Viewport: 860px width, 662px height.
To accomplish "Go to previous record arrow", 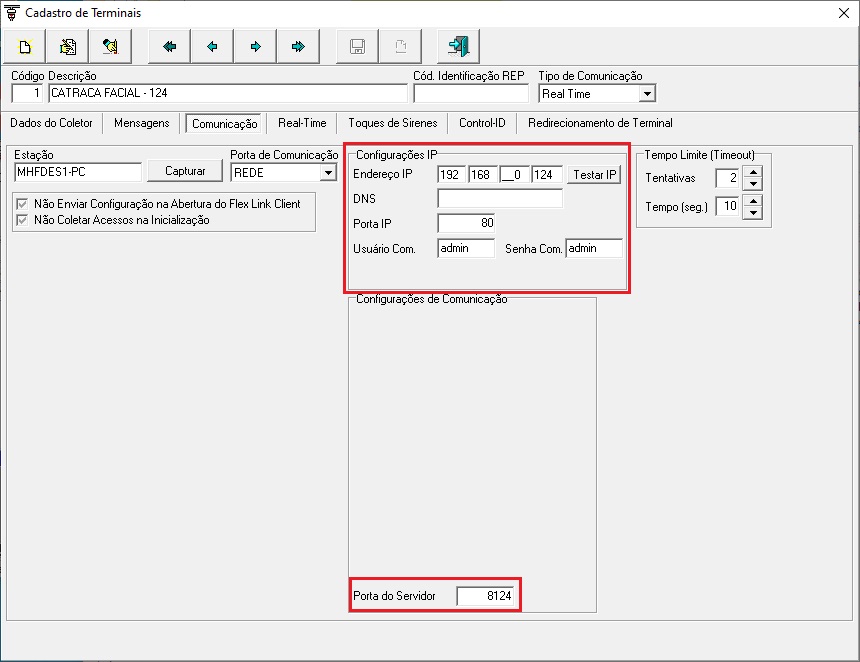I will coord(213,47).
